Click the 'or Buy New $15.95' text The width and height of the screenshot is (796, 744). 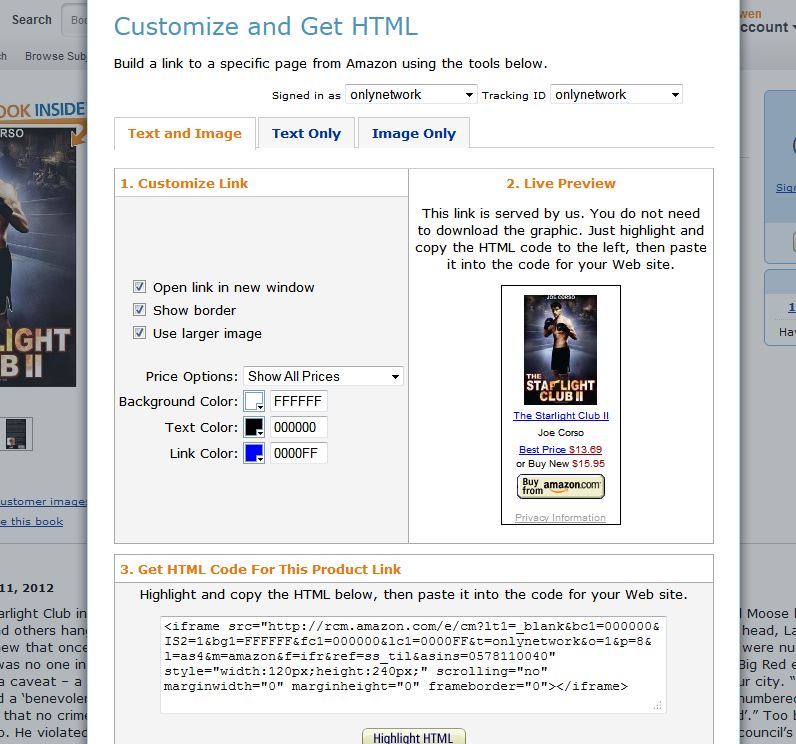click(560, 464)
